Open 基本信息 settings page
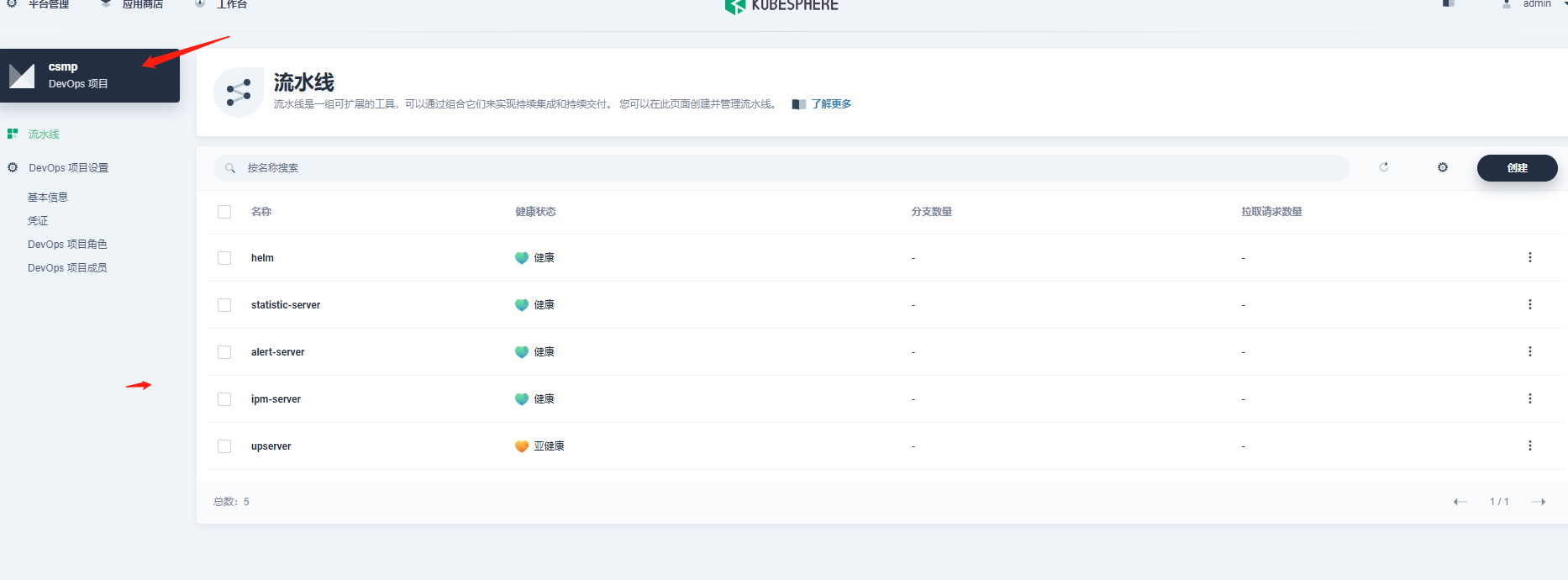This screenshot has width=1568, height=580. pos(47,198)
